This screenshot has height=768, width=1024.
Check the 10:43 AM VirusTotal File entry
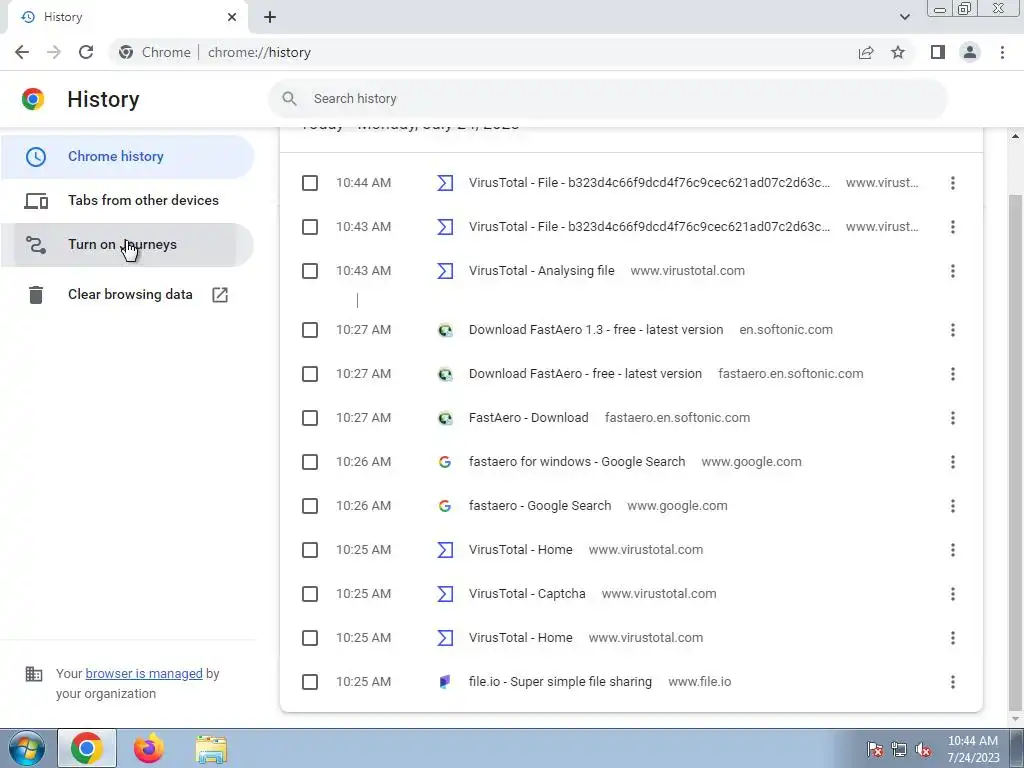(x=310, y=227)
